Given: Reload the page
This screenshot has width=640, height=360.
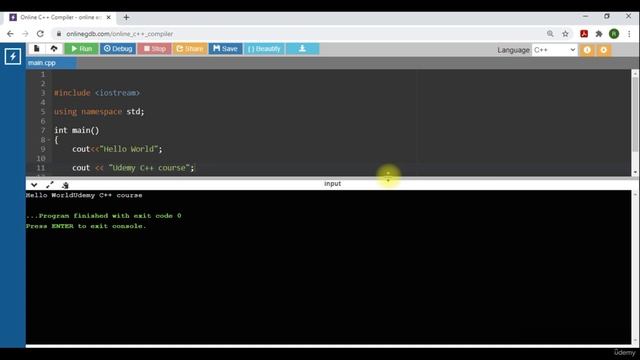Looking at the screenshot, I should pos(40,34).
